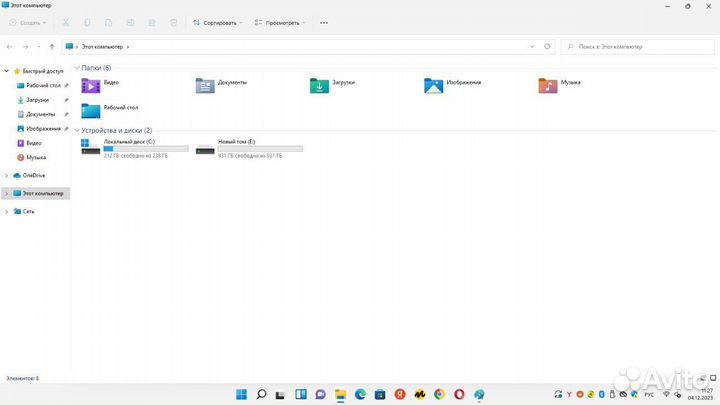Open the Загрузки folder icon
This screenshot has width=720, height=405.
pos(319,85)
